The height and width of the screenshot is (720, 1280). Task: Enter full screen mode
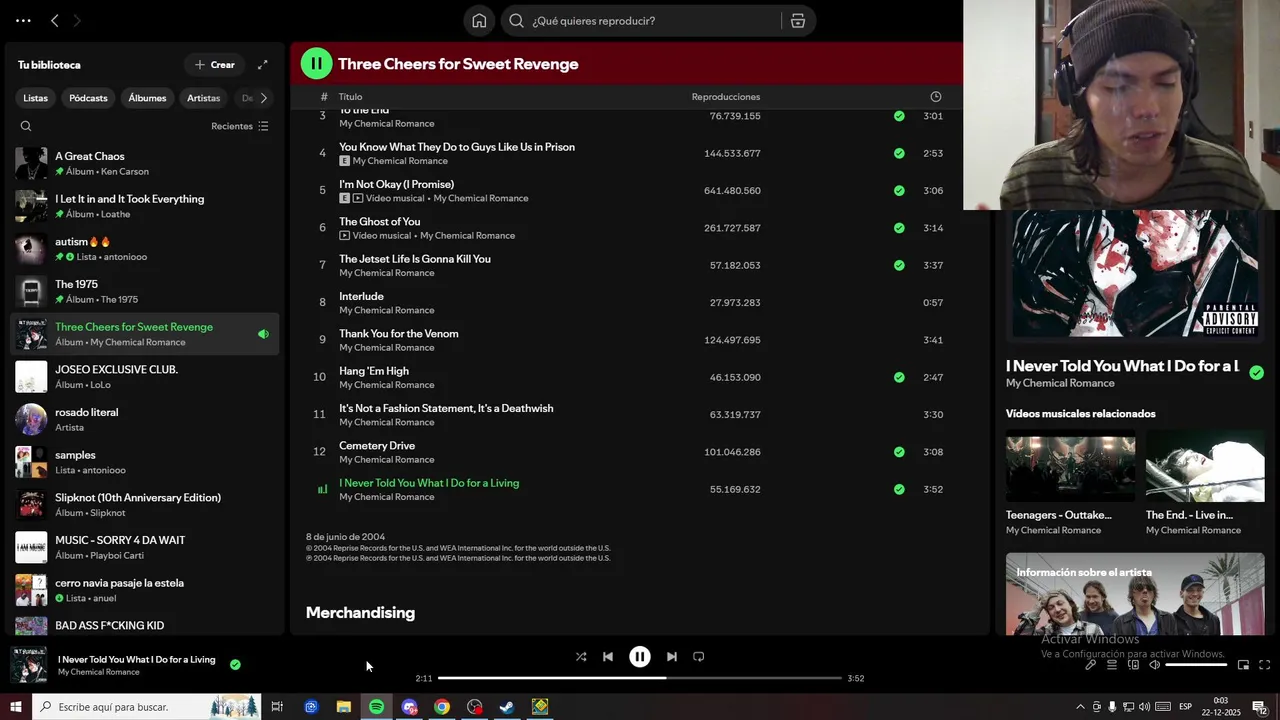click(1264, 665)
